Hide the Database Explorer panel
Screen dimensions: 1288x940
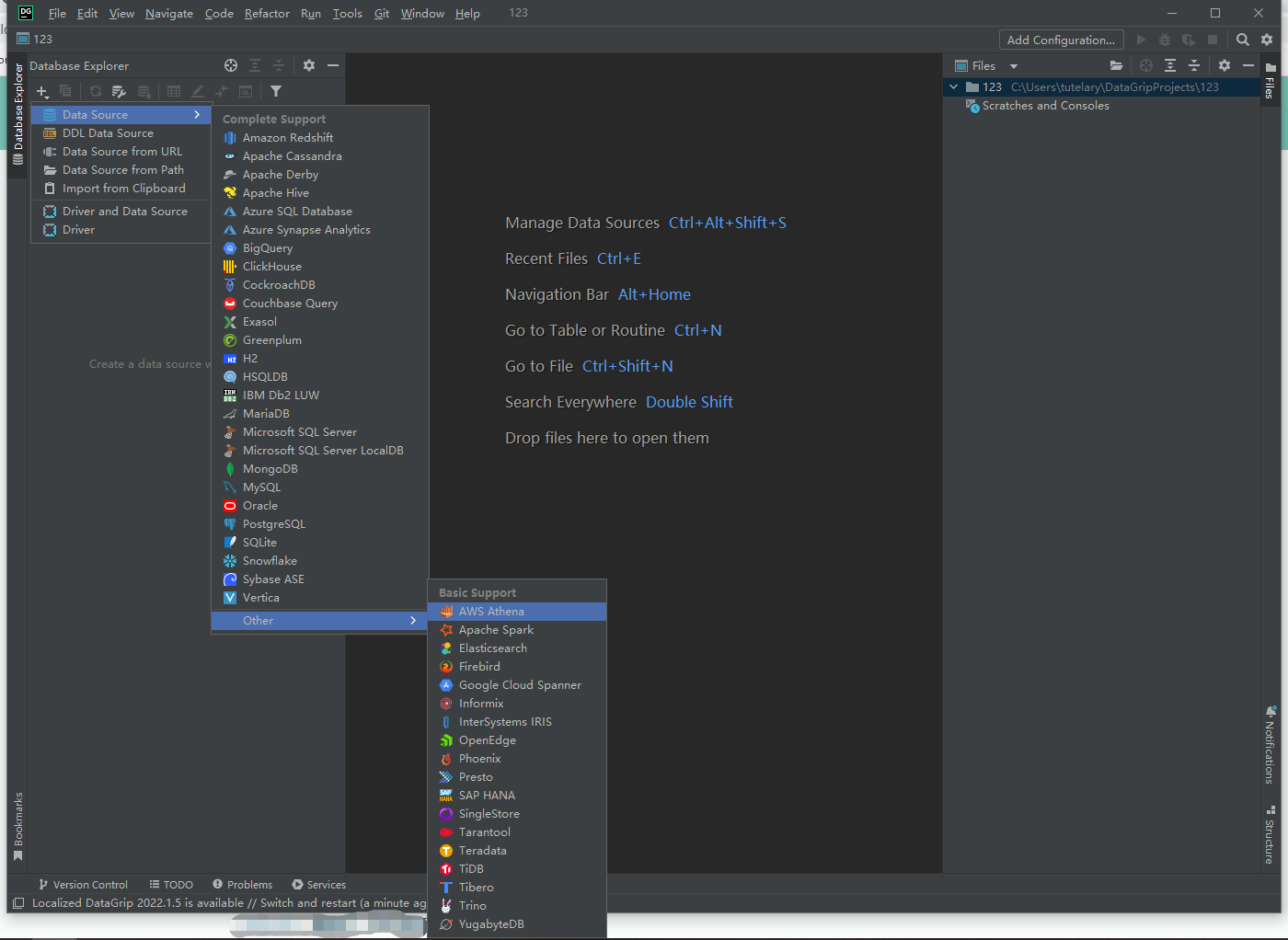pos(333,65)
